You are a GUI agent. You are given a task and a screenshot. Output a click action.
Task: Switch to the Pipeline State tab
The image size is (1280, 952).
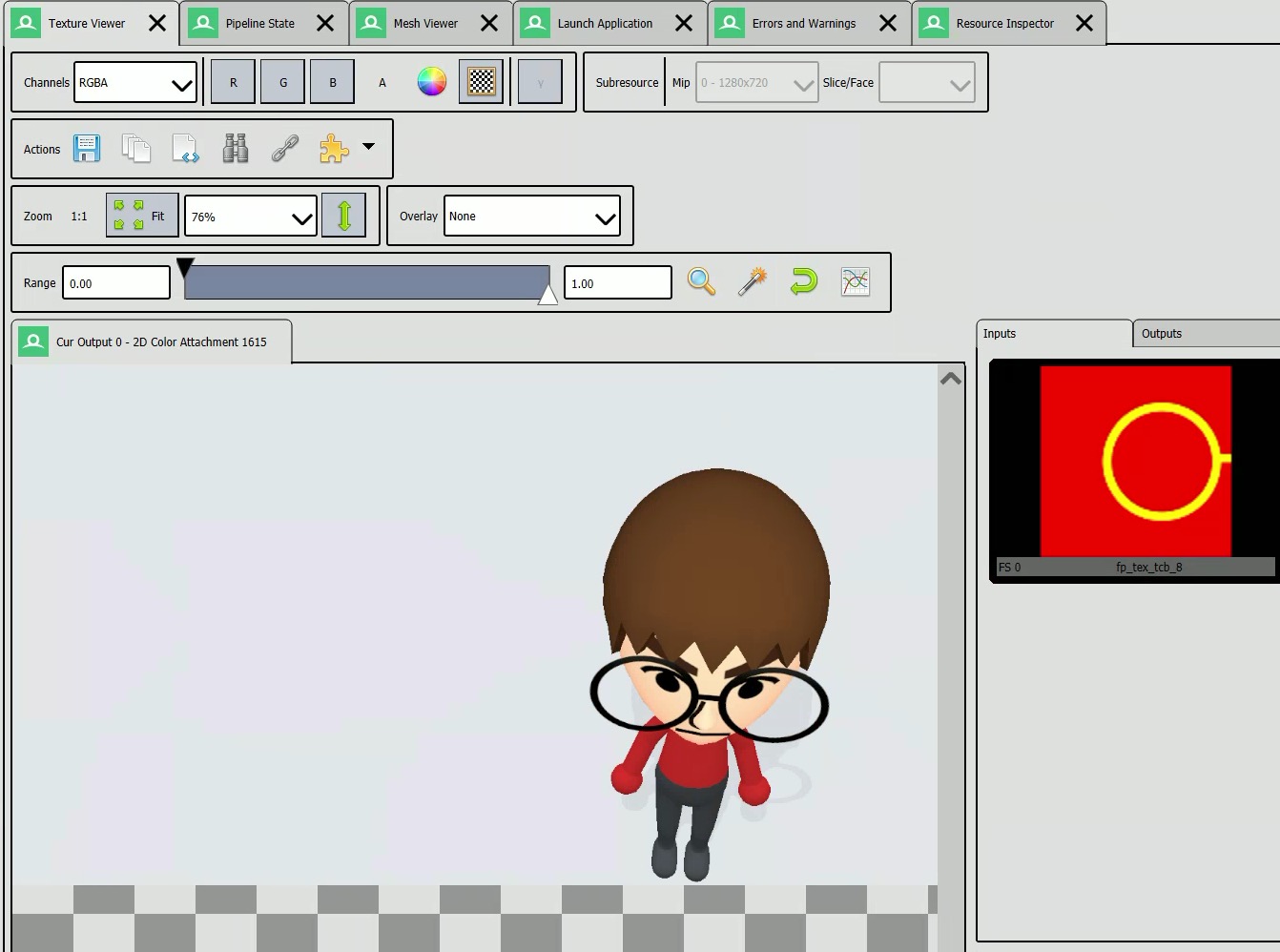pos(259,23)
